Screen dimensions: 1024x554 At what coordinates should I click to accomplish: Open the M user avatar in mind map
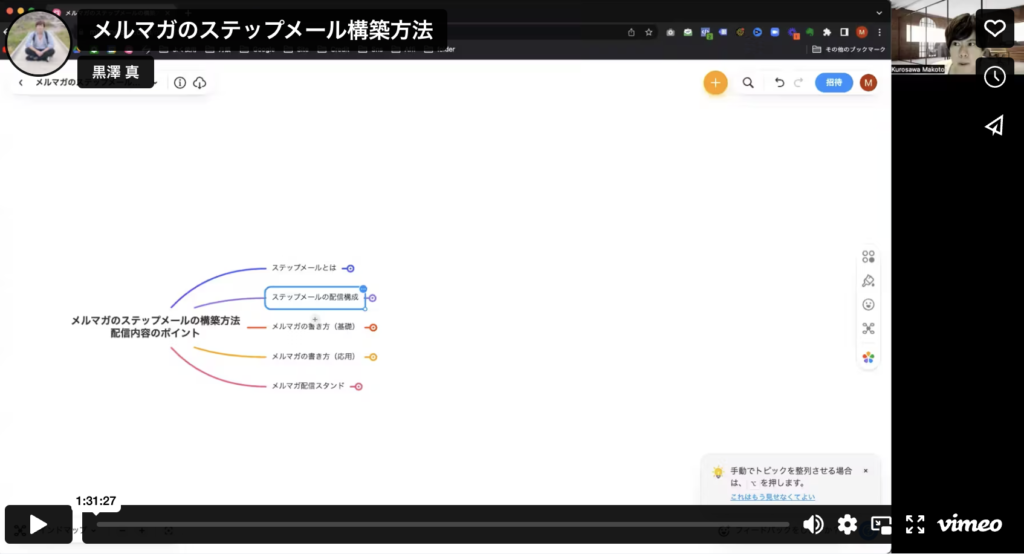869,83
